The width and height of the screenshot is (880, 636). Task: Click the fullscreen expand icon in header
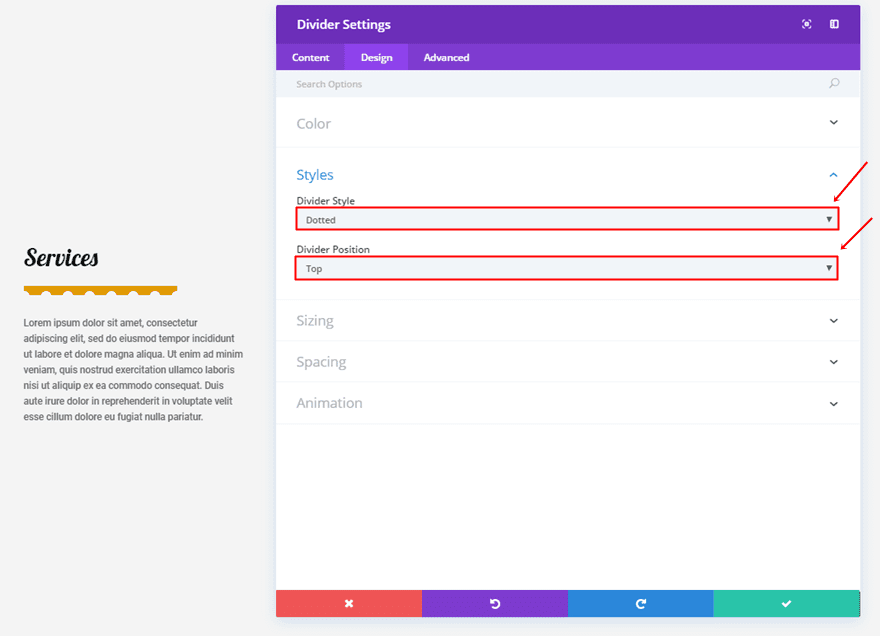[807, 24]
